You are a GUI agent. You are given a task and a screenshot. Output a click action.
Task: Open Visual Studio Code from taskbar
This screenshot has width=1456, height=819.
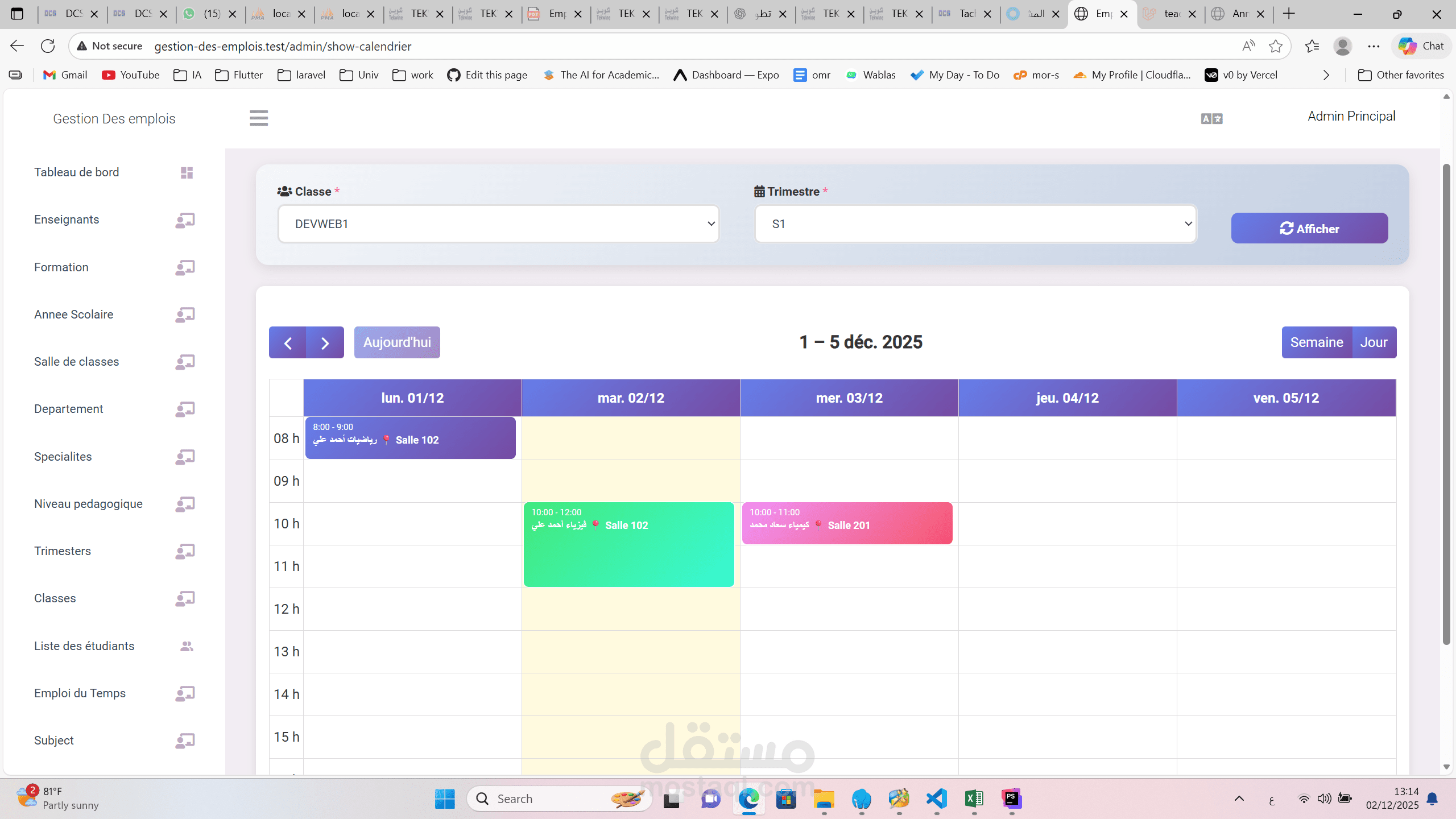click(937, 799)
